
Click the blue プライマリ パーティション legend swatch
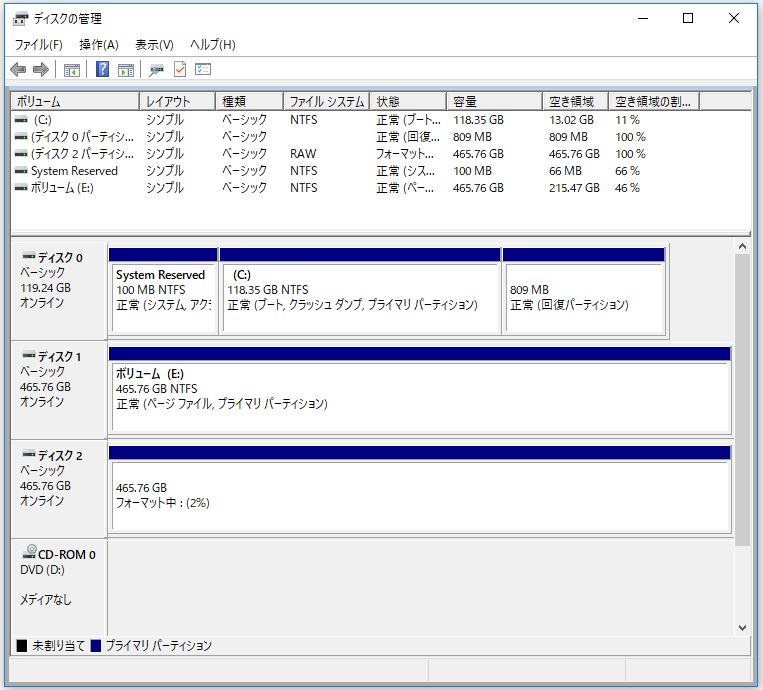[96, 646]
